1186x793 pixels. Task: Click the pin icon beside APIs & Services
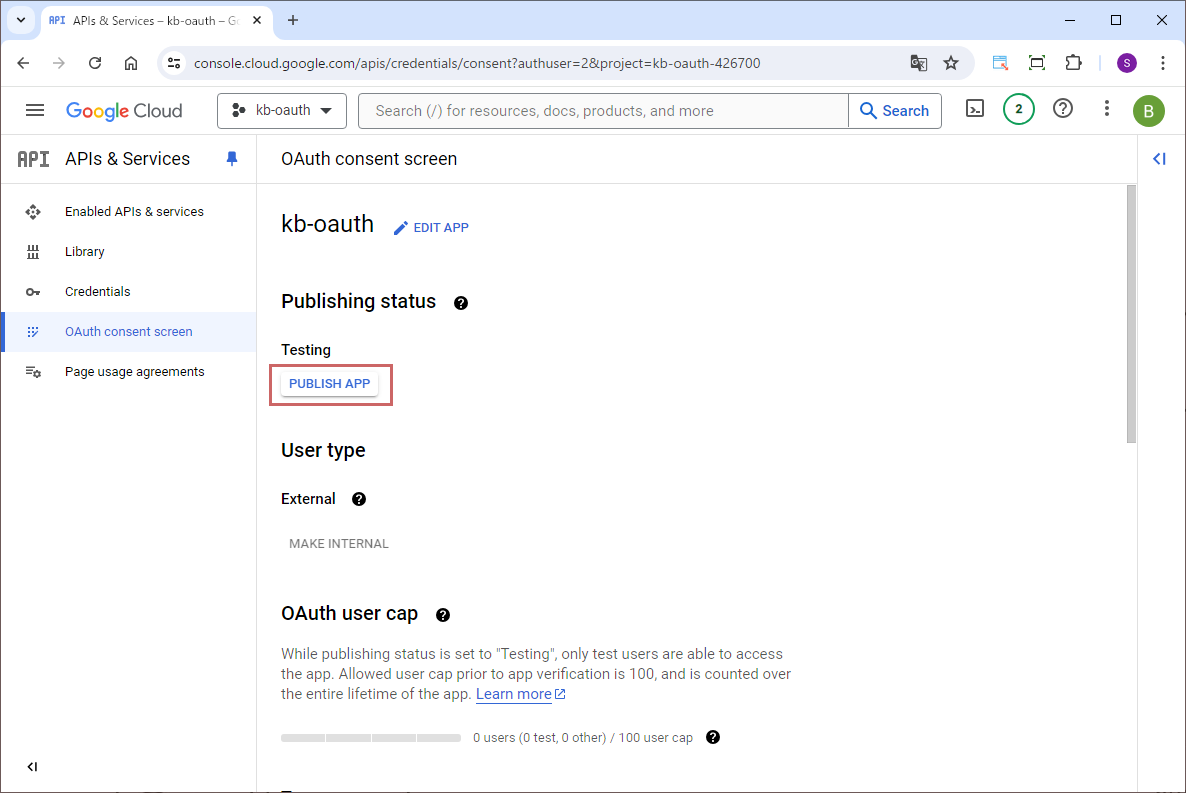pyautogui.click(x=232, y=159)
